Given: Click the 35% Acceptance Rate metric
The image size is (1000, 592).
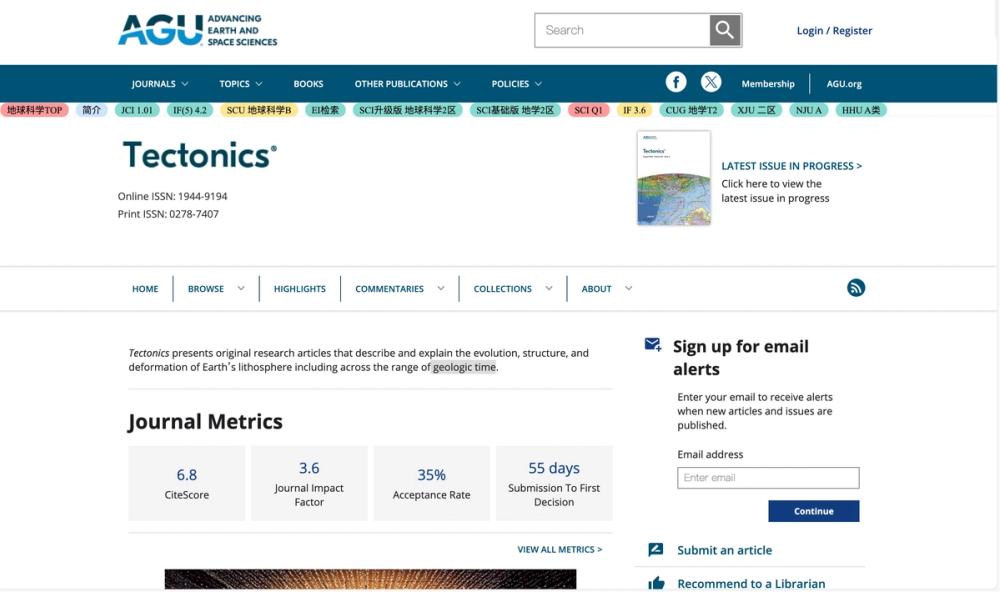Looking at the screenshot, I should [x=432, y=484].
